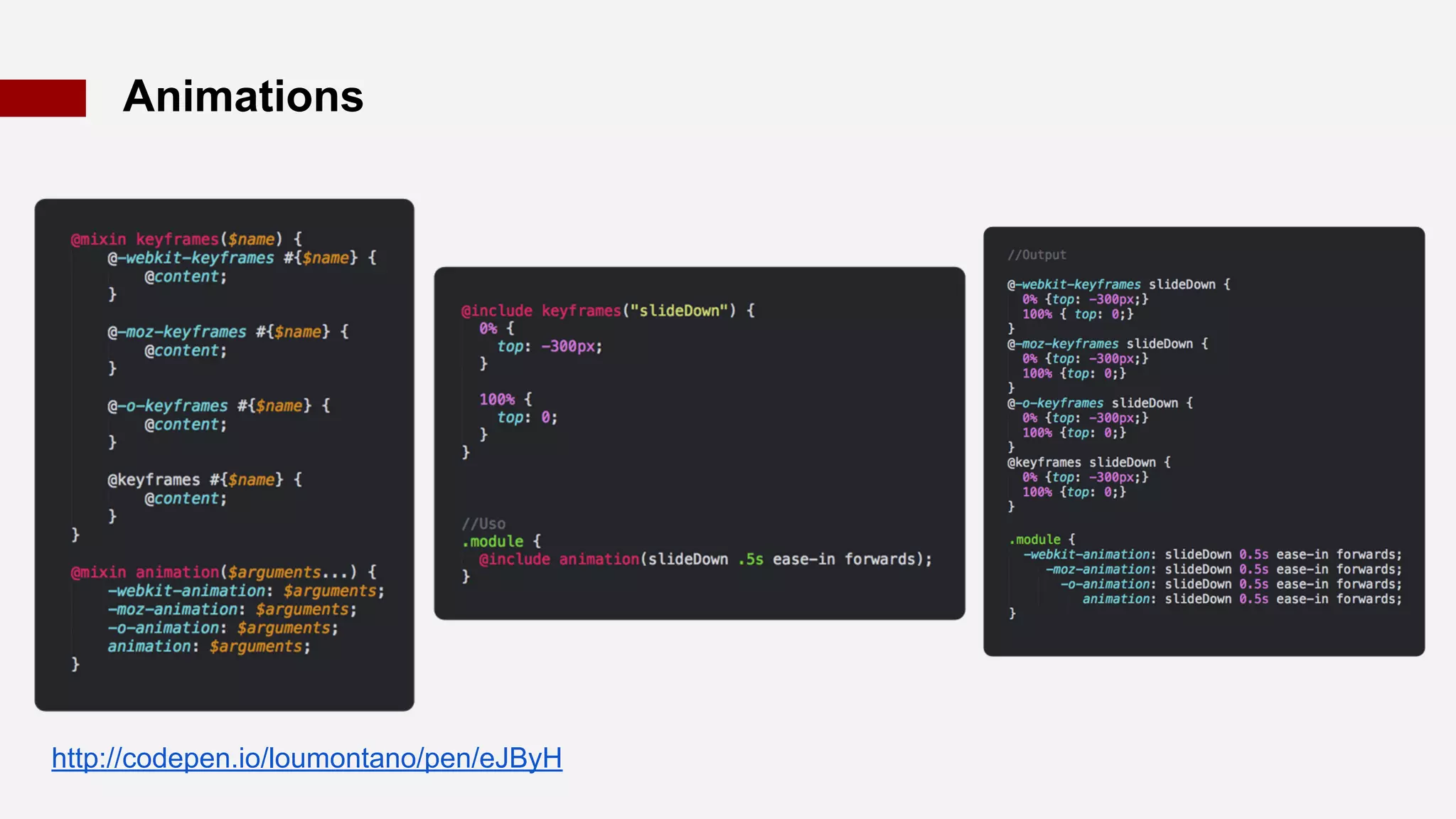Click '@keyframes slideDown {' in output
Image resolution: width=1456 pixels, height=819 pixels.
[1088, 462]
